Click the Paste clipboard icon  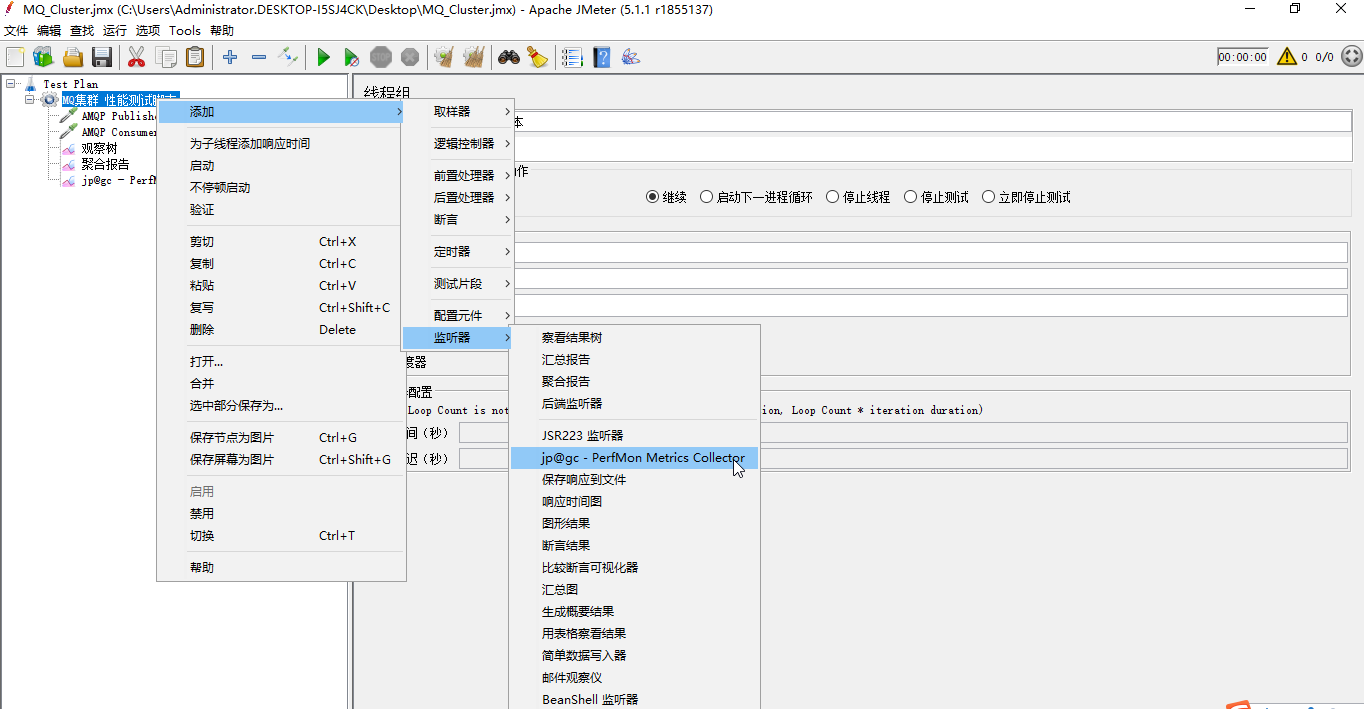[195, 57]
